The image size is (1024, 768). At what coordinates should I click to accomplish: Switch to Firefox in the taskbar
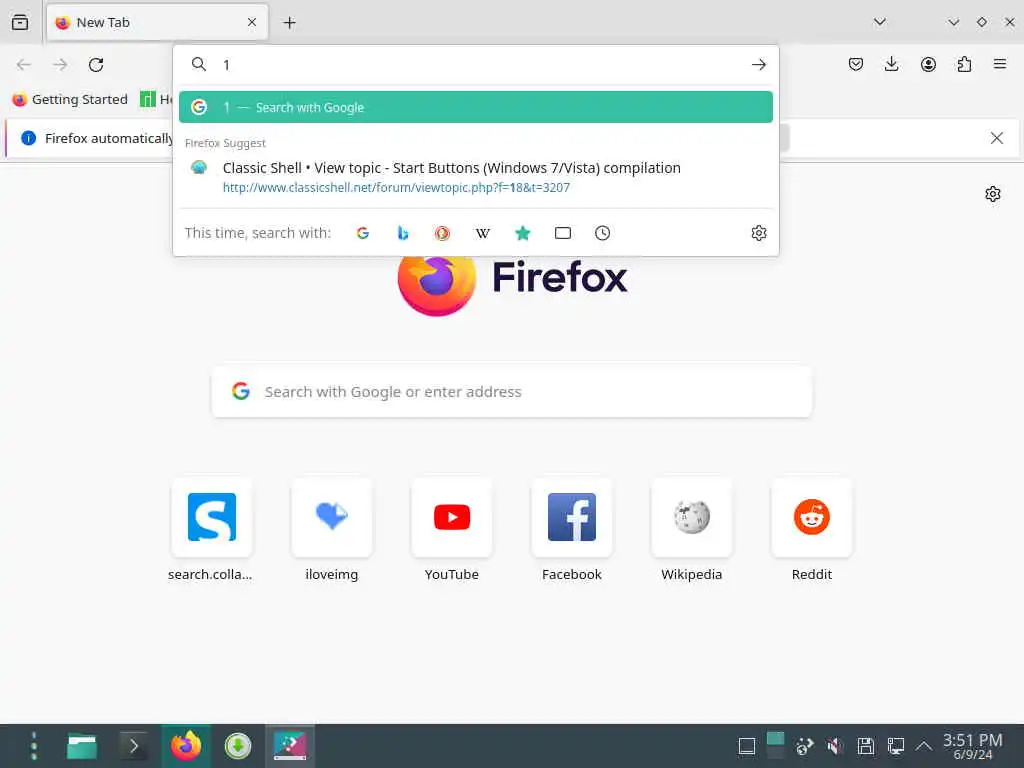(186, 746)
